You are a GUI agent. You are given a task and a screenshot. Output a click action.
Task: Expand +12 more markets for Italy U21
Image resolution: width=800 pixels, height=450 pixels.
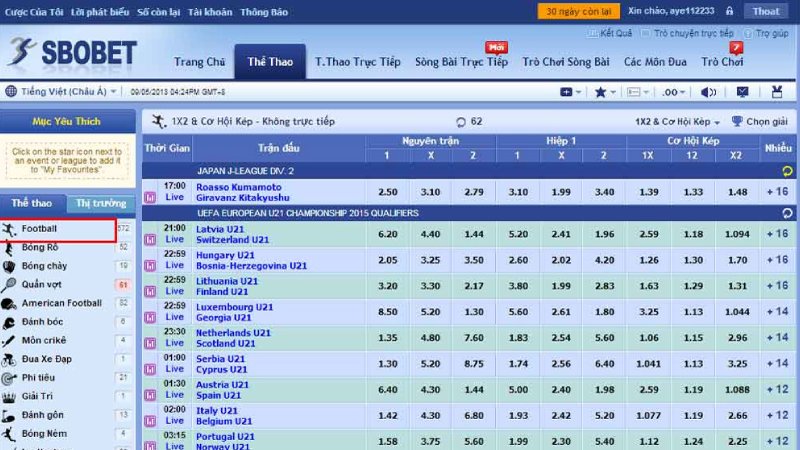[778, 415]
